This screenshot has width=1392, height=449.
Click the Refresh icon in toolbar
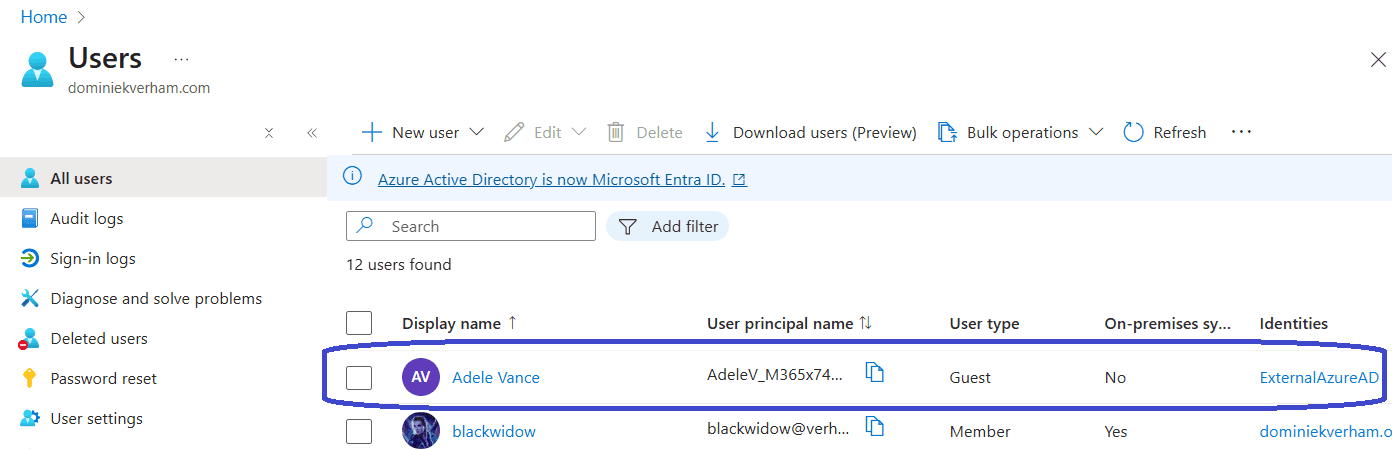click(x=1133, y=132)
